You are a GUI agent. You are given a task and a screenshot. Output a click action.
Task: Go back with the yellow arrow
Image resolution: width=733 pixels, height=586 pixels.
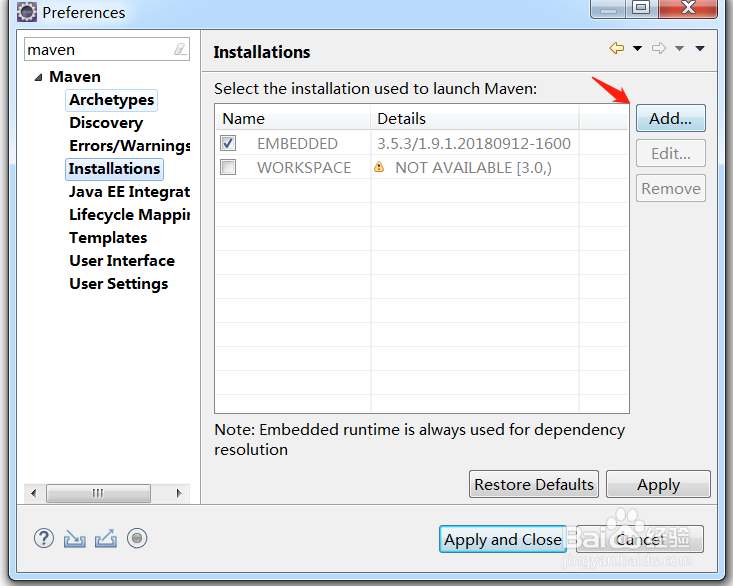coord(617,48)
